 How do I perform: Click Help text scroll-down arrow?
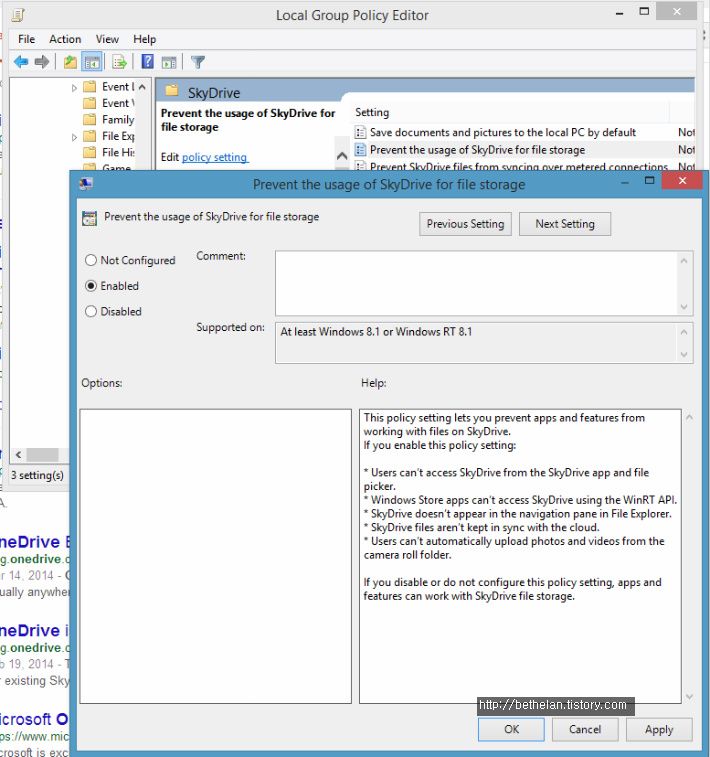(689, 697)
